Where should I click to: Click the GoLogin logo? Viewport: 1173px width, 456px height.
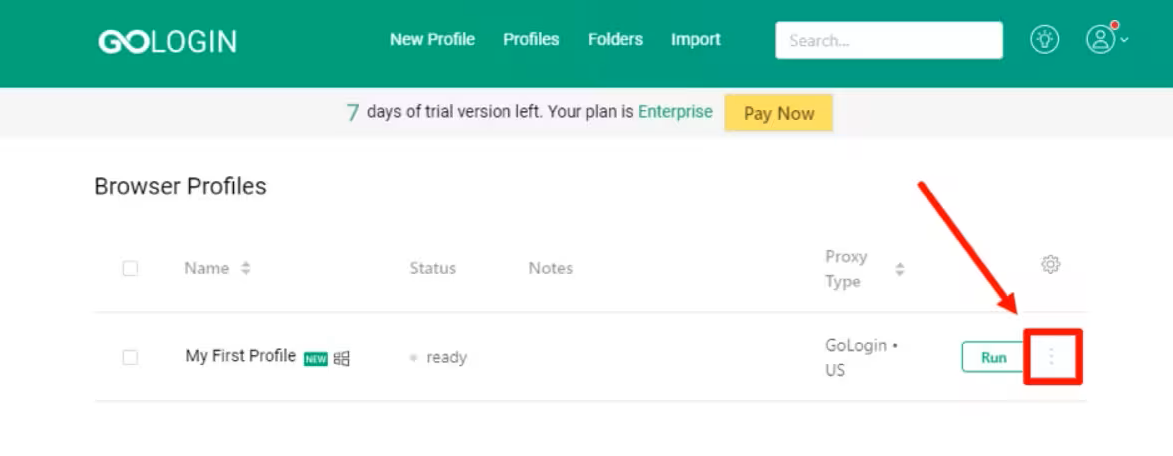pos(167,41)
